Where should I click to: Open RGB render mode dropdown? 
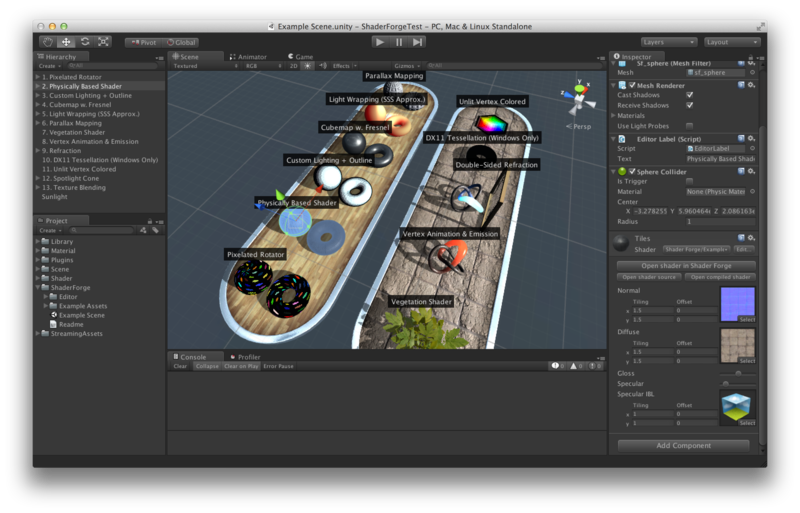[263, 66]
